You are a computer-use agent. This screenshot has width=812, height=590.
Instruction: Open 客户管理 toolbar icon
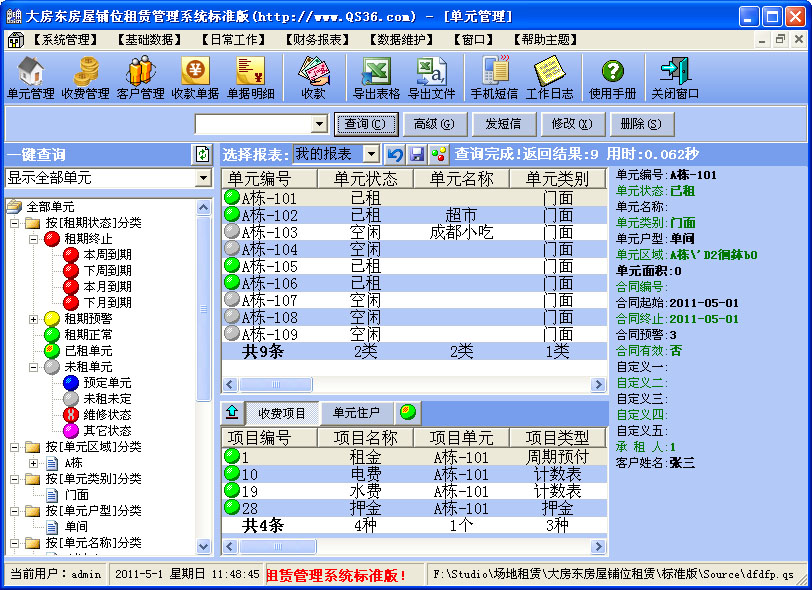(140, 78)
